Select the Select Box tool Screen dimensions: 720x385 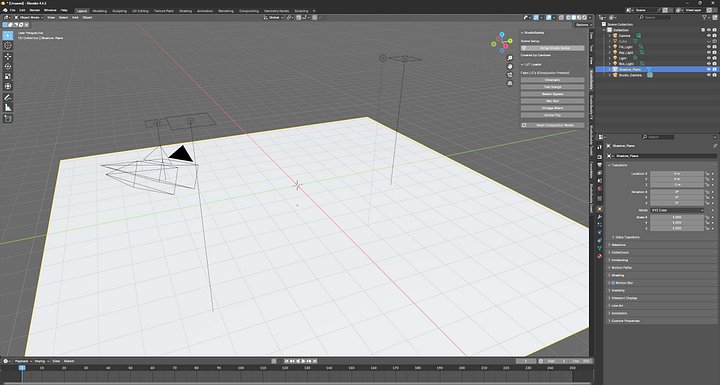click(x=8, y=35)
